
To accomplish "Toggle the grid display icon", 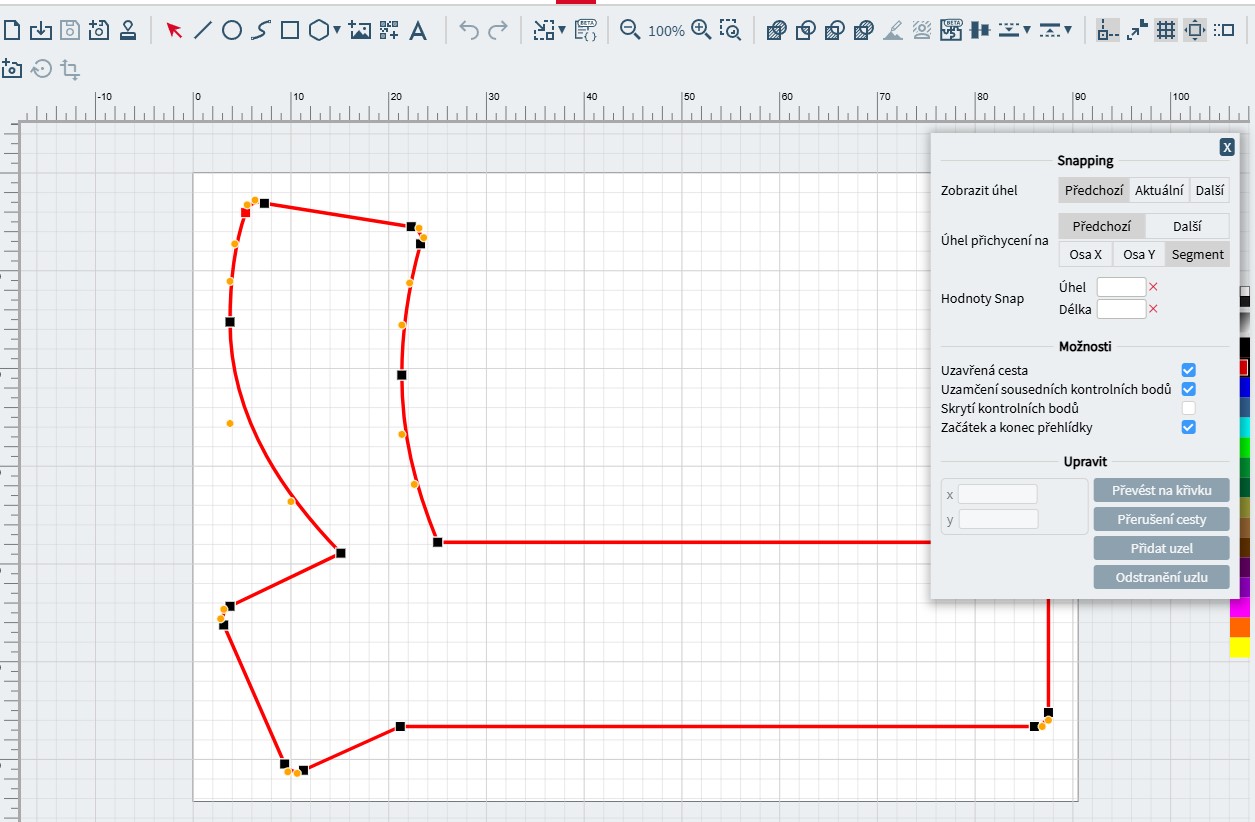I will point(1165,31).
